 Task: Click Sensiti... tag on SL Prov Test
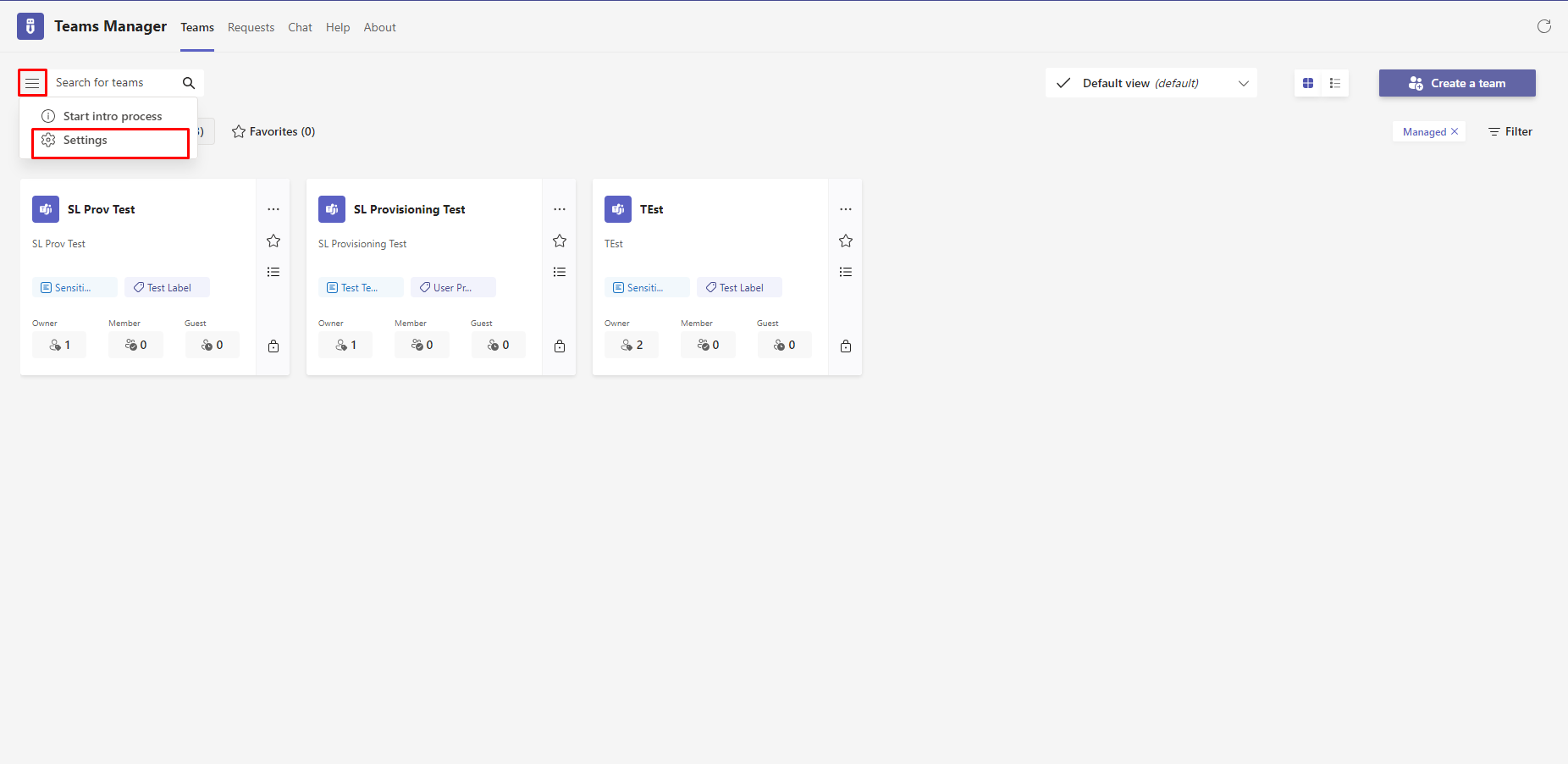[x=75, y=287]
